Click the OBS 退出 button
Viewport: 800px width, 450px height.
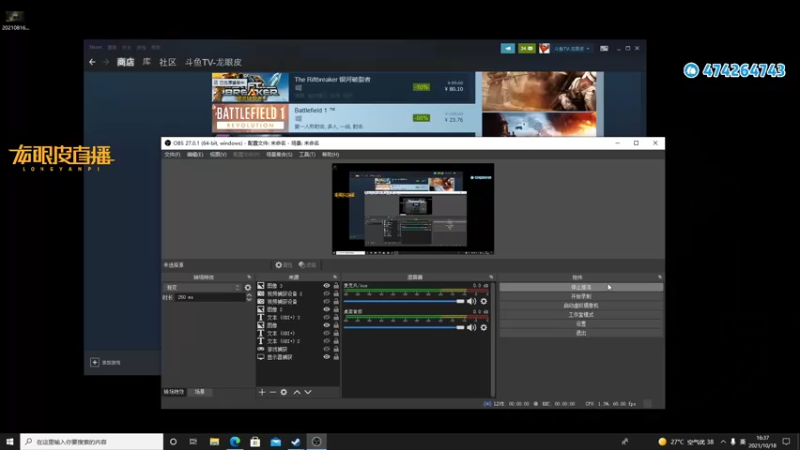[x=581, y=333]
